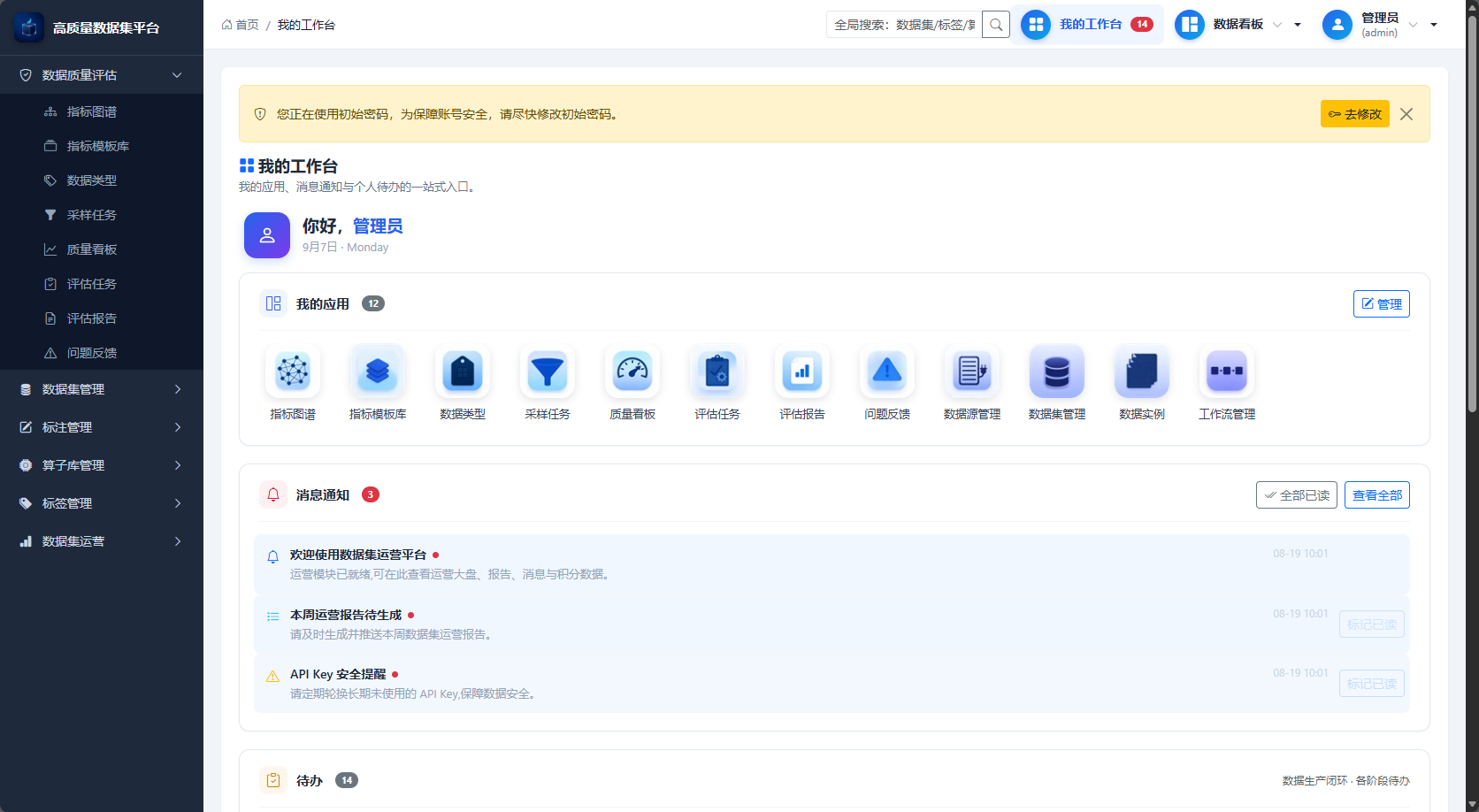Click the global search magnifier icon
Viewport: 1479px width, 812px height.
click(x=996, y=25)
